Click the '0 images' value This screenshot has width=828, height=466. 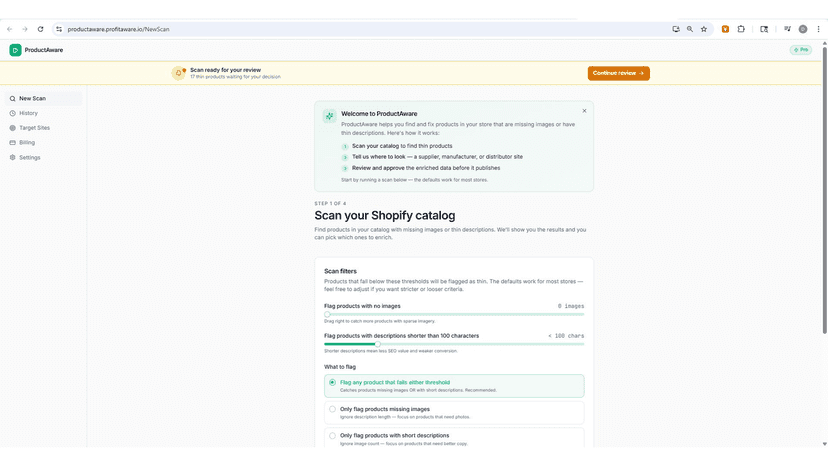[x=571, y=306]
